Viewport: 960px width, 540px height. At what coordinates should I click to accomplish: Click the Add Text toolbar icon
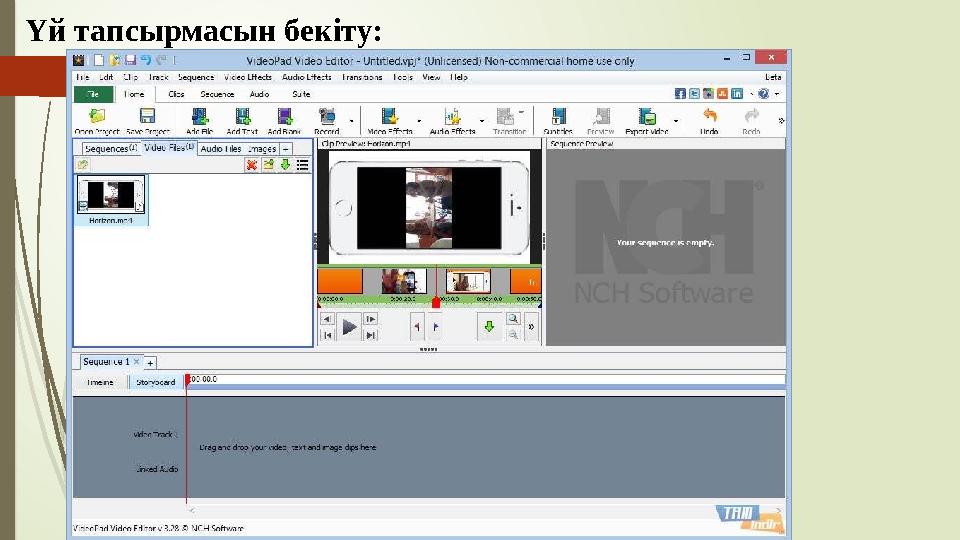coord(242,116)
